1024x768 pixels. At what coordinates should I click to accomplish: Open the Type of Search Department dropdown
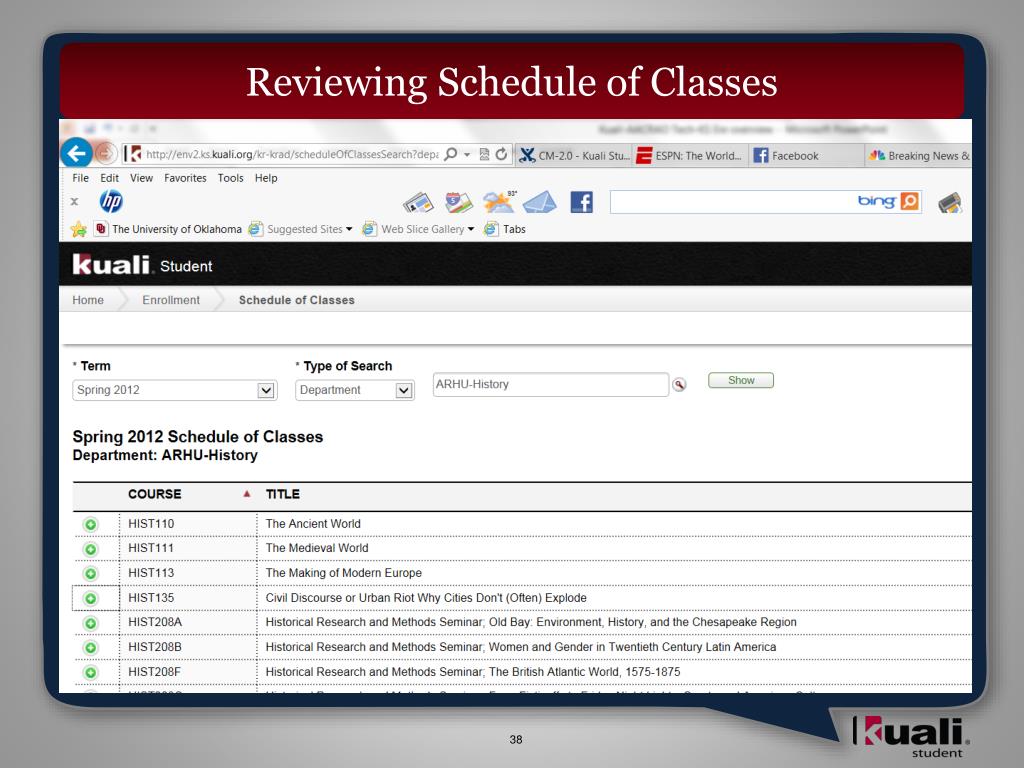click(355, 390)
